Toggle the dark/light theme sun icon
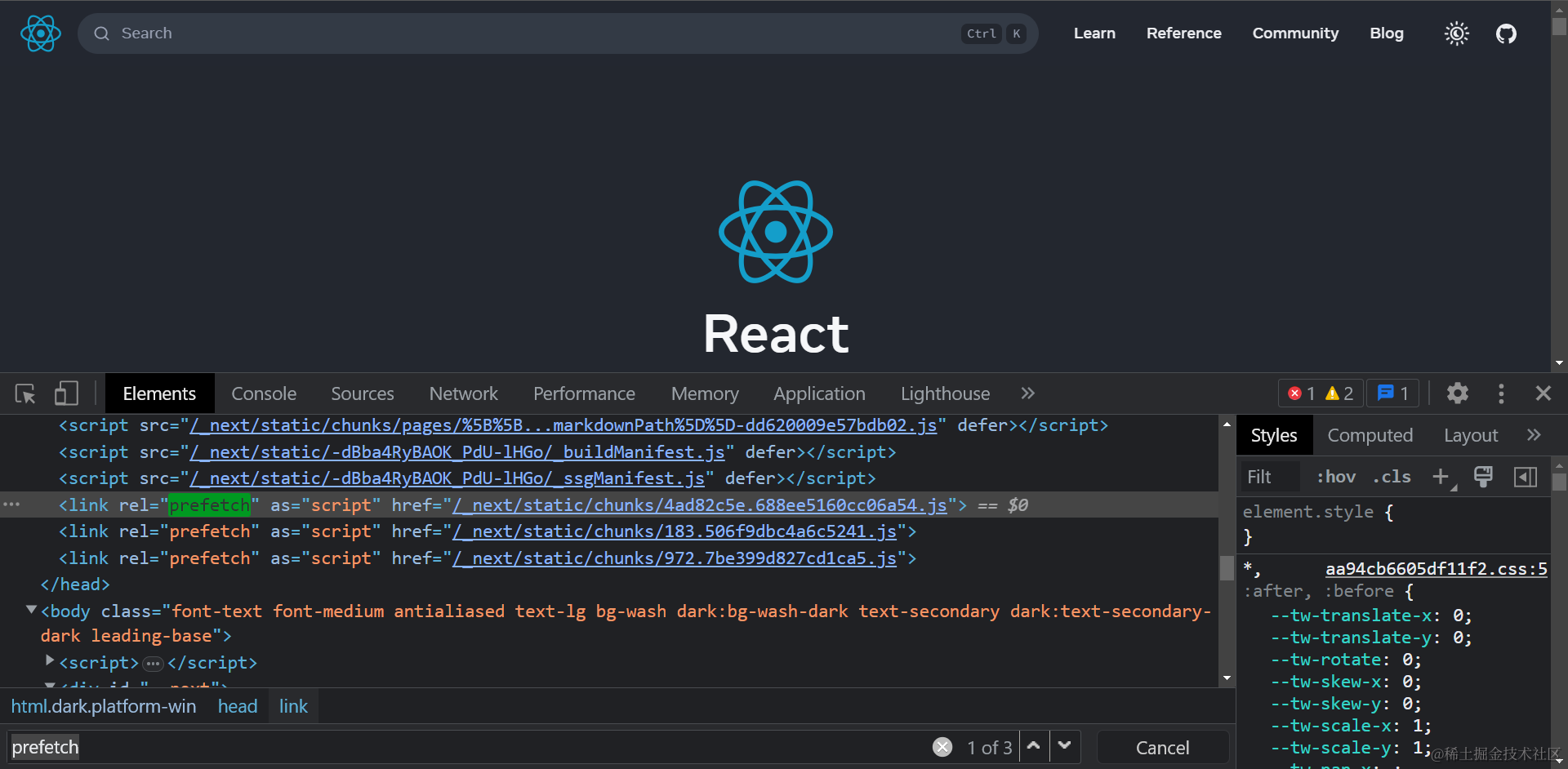1568x769 pixels. coord(1456,33)
